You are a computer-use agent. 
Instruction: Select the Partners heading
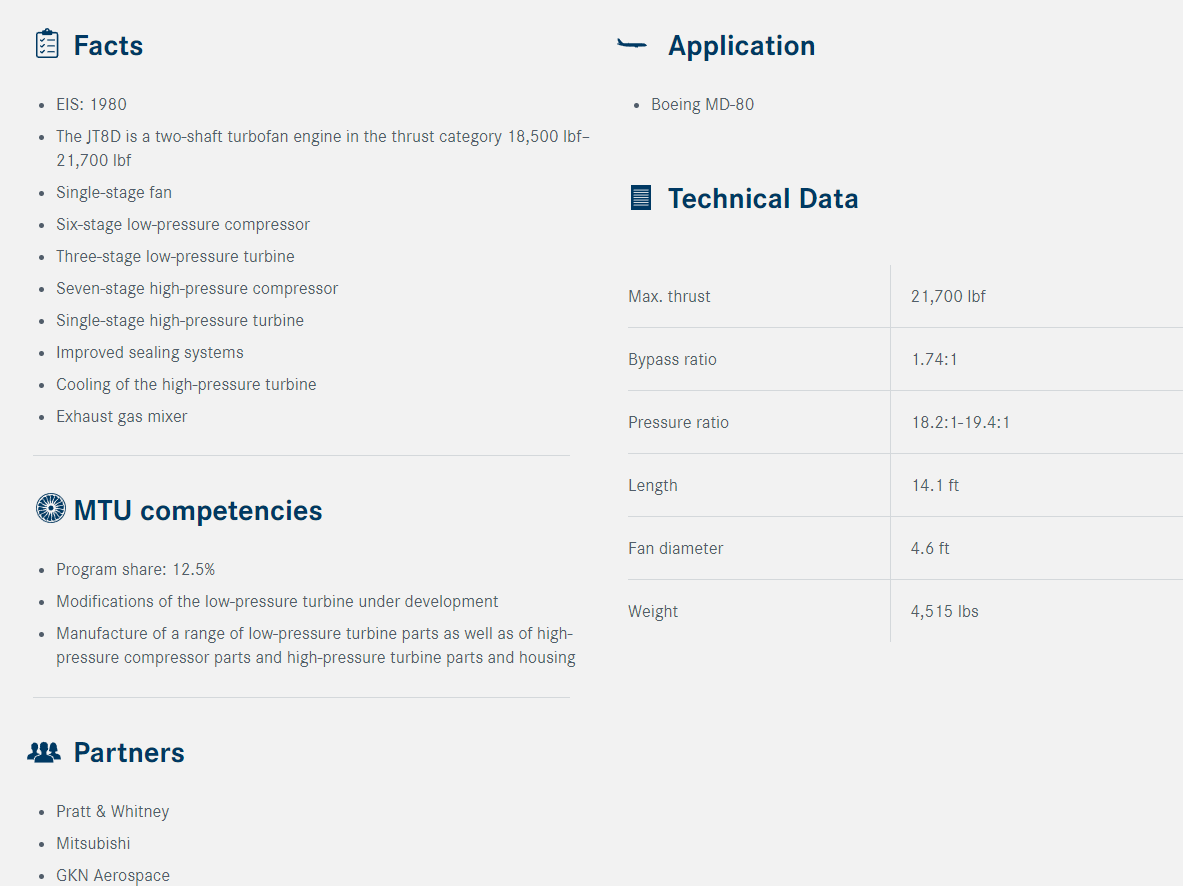pyautogui.click(x=129, y=753)
